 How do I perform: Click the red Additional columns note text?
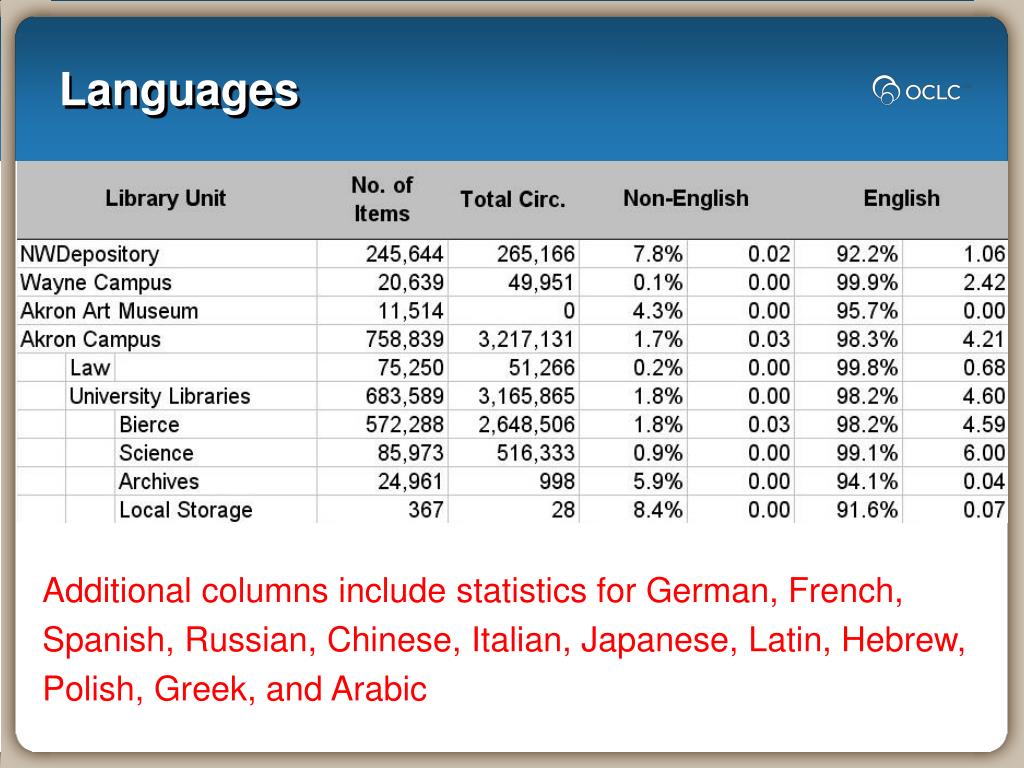point(504,640)
